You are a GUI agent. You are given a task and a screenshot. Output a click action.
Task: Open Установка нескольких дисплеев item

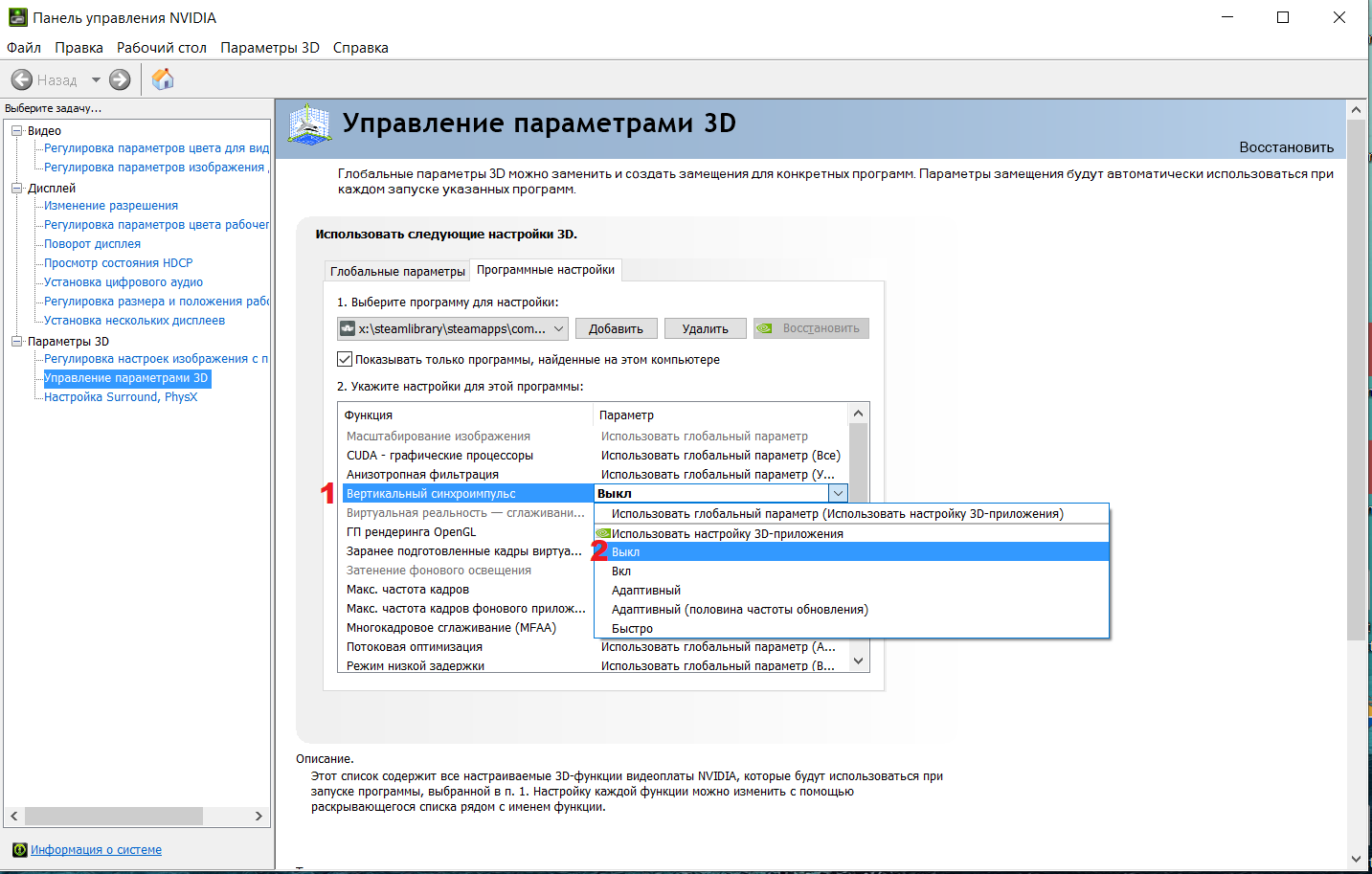134,321
